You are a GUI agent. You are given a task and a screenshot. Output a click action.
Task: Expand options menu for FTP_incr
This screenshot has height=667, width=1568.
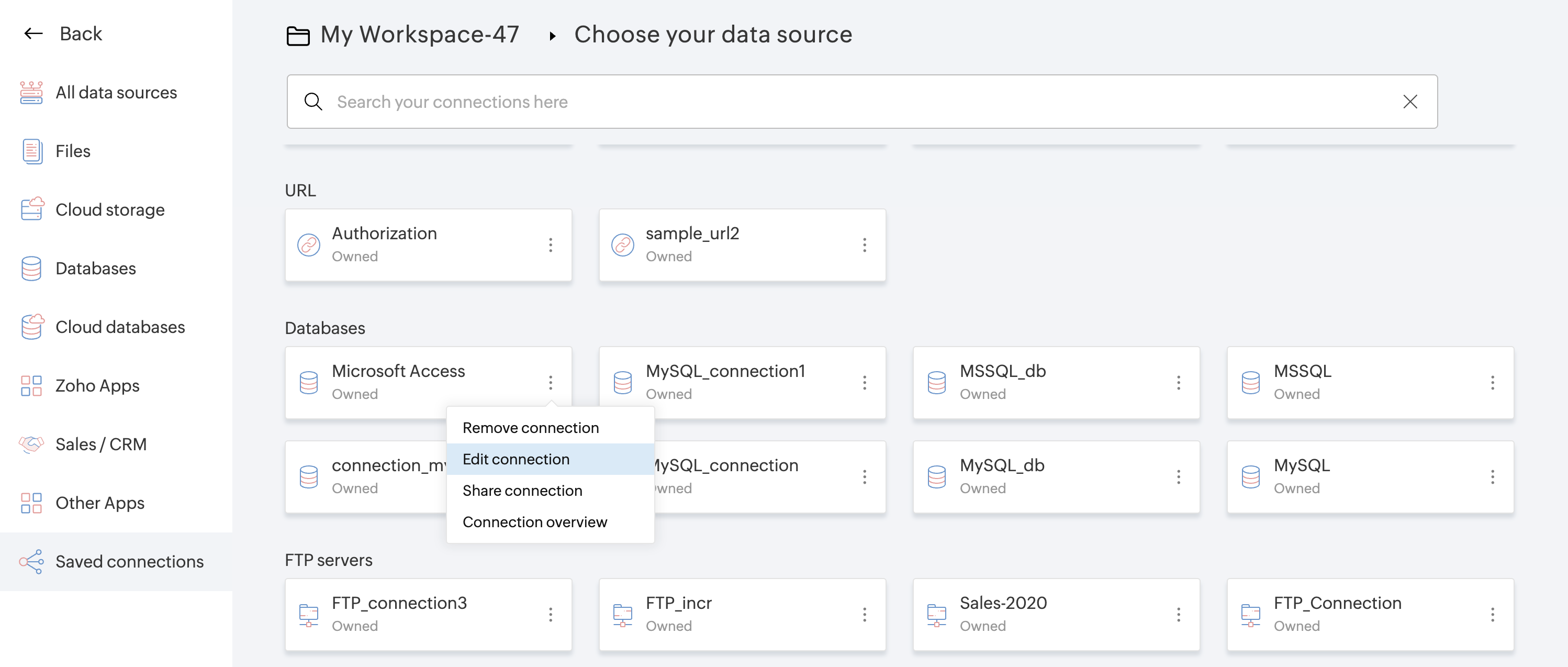pos(865,615)
